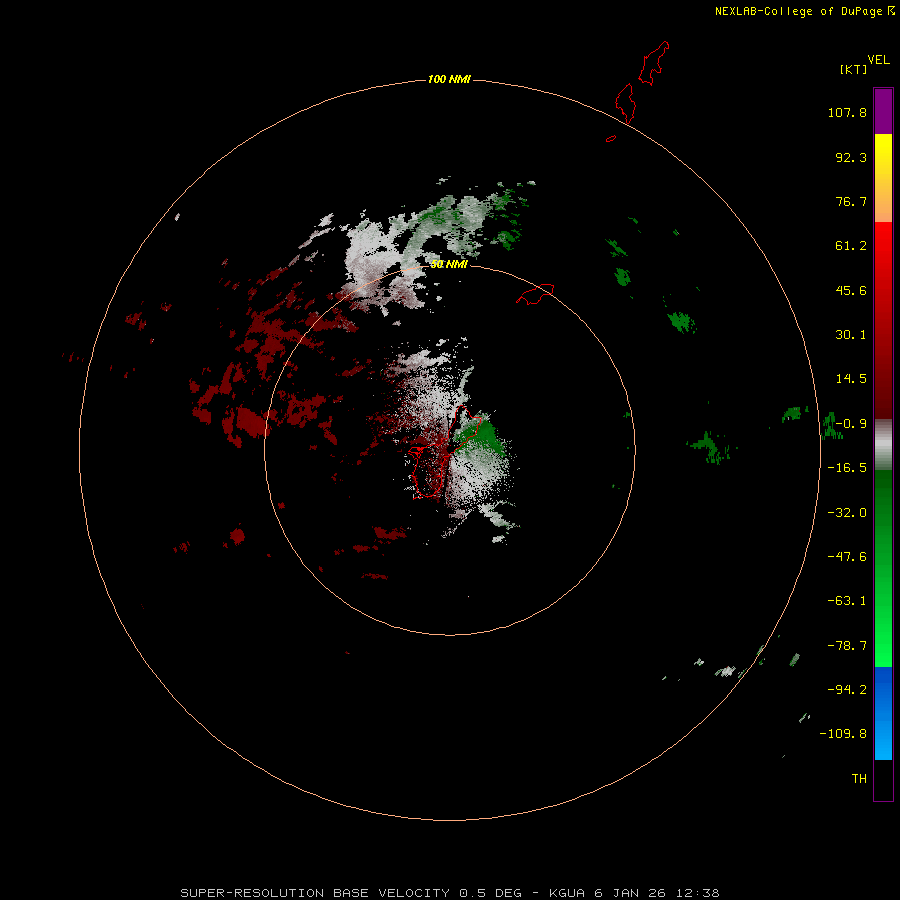900x900 pixels.
Task: Click the 45.6 value on velocity scale
Action: pos(851,290)
